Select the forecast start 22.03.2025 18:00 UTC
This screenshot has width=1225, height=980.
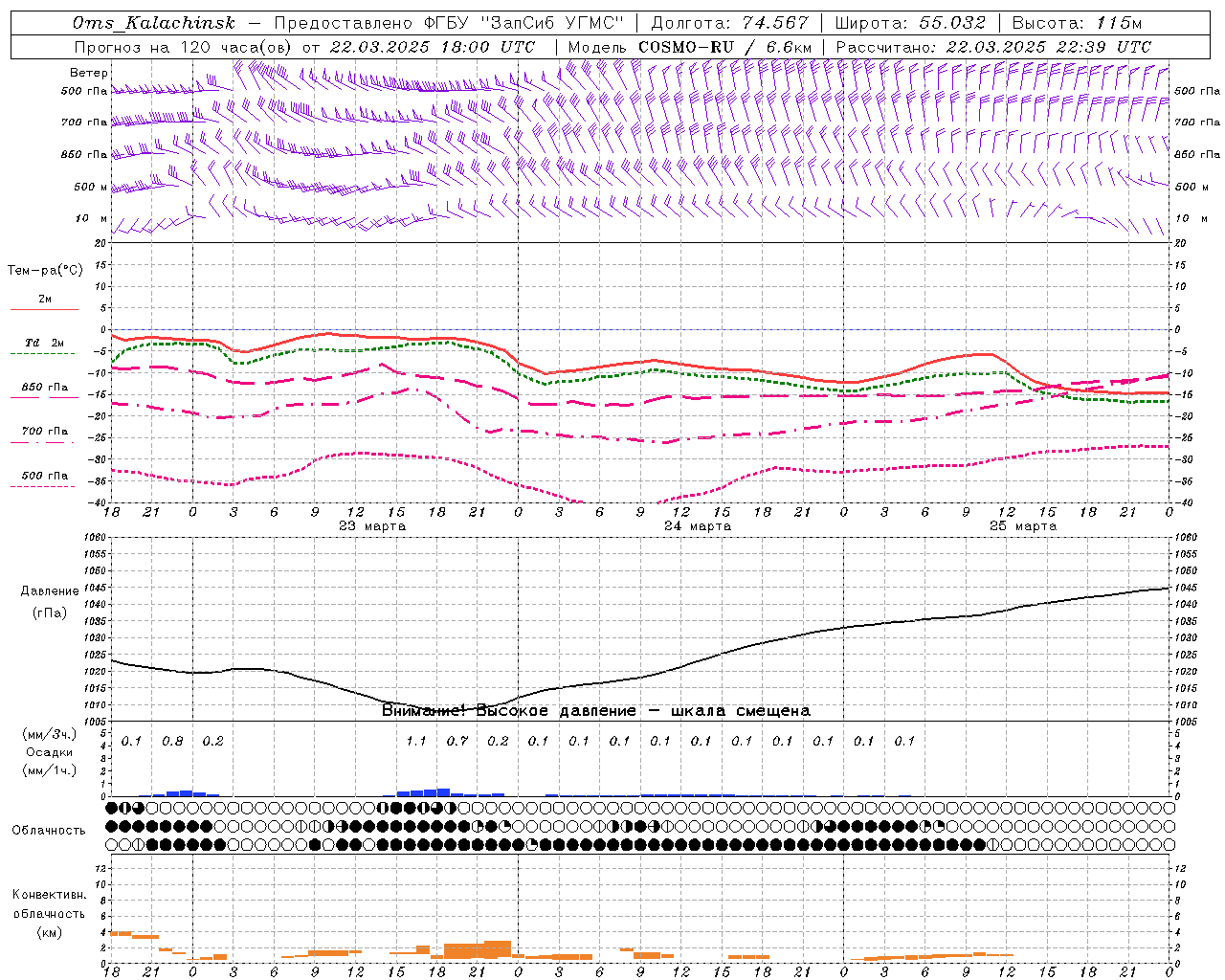[x=433, y=47]
